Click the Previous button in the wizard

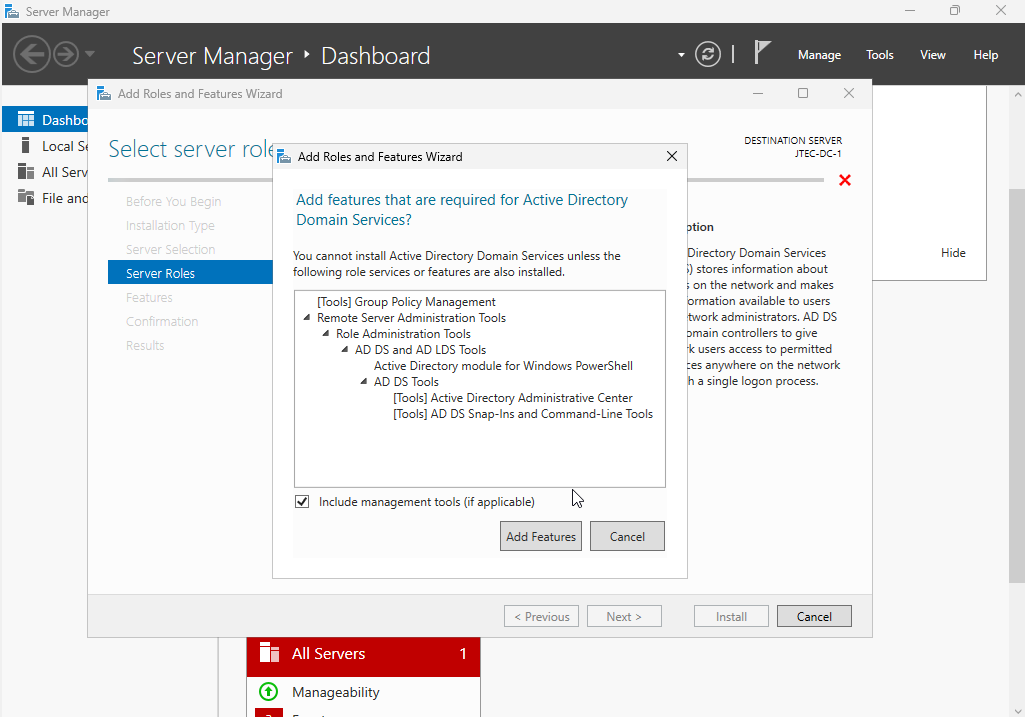click(541, 616)
